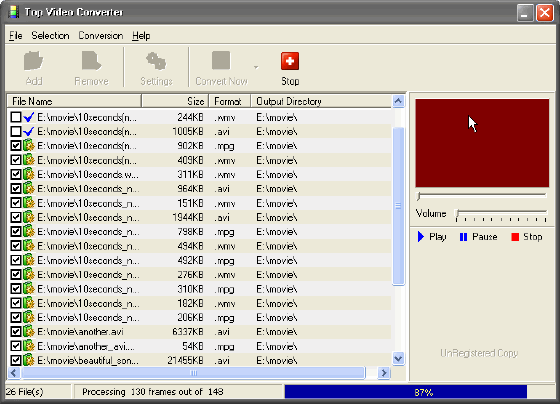Click the Stop conversion toolbar icon
560x404 pixels.
click(x=290, y=61)
